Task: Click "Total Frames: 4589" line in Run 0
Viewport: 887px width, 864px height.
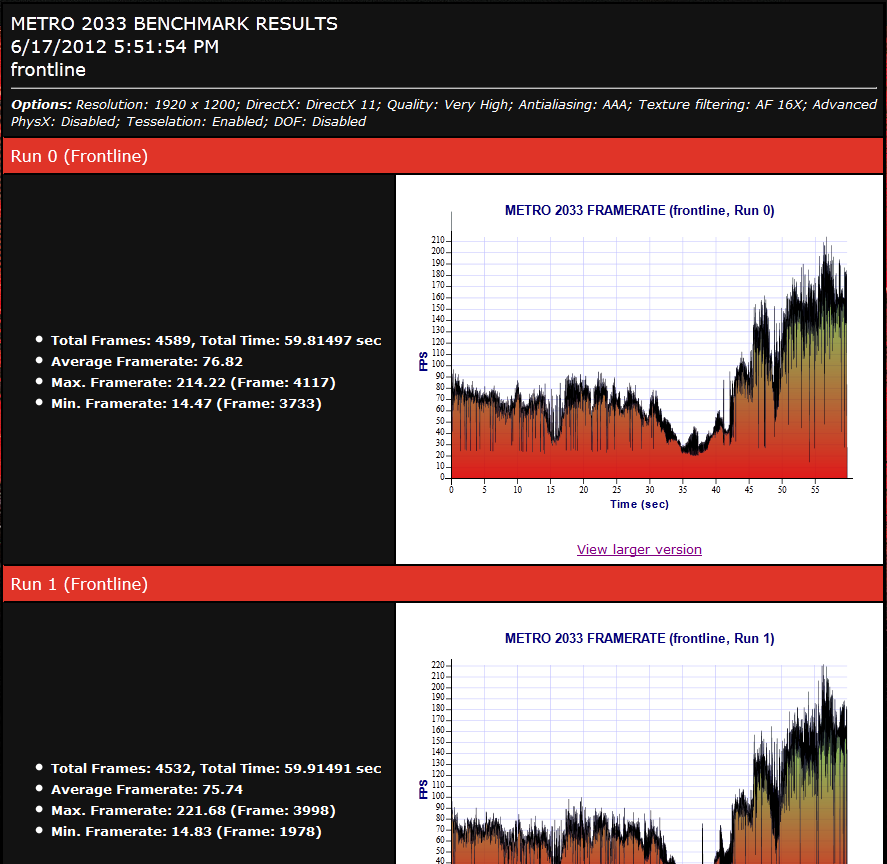Action: 216,341
